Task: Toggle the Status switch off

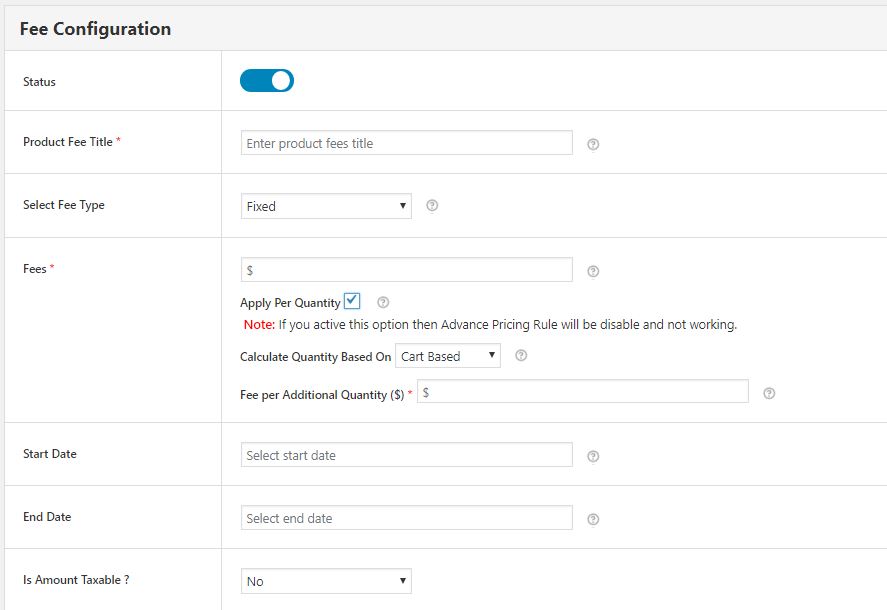Action: coord(267,80)
